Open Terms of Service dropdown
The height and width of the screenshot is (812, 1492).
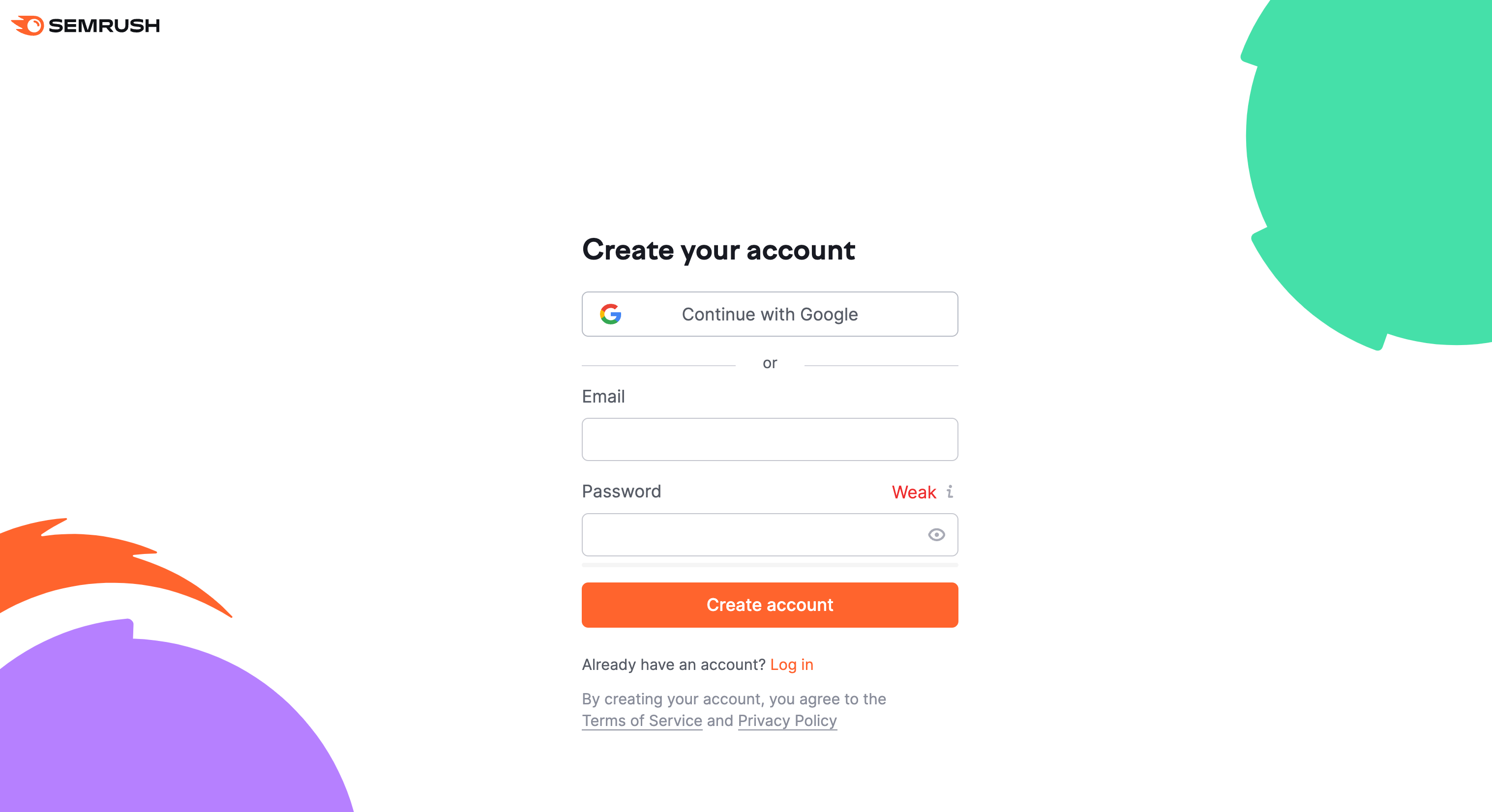tap(641, 721)
